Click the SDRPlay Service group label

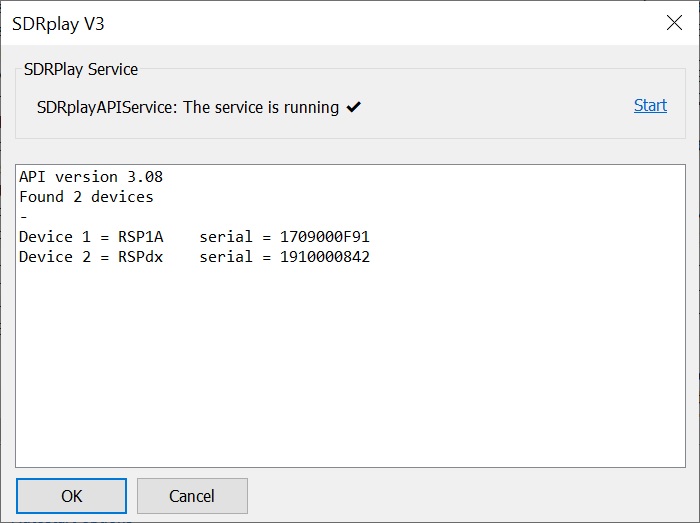pos(81,69)
